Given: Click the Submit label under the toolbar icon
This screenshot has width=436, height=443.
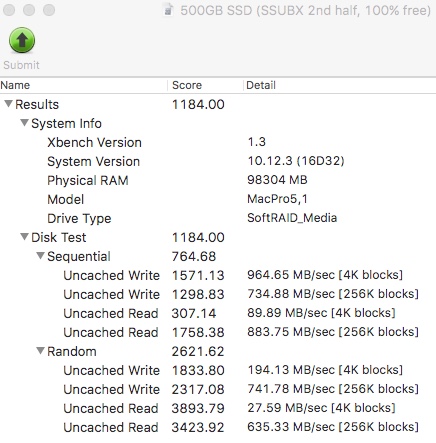Looking at the screenshot, I should pyautogui.click(x=21, y=65).
